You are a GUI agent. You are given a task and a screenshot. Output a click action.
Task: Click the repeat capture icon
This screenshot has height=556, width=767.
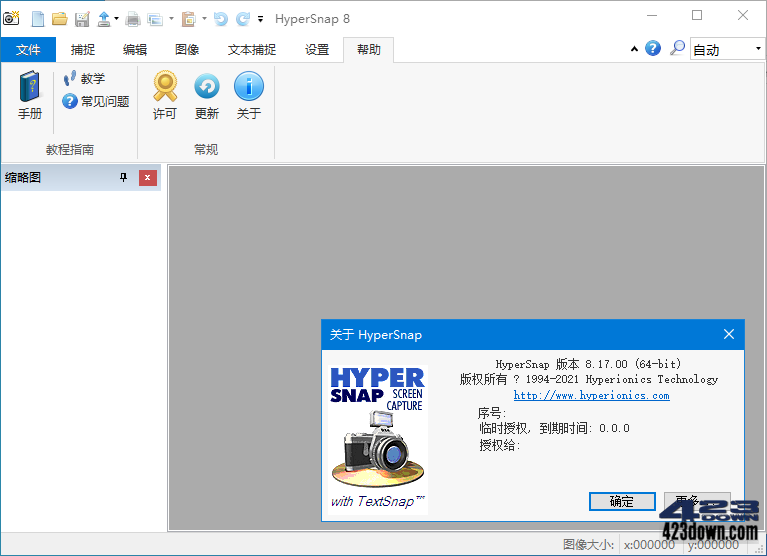click(x=156, y=20)
